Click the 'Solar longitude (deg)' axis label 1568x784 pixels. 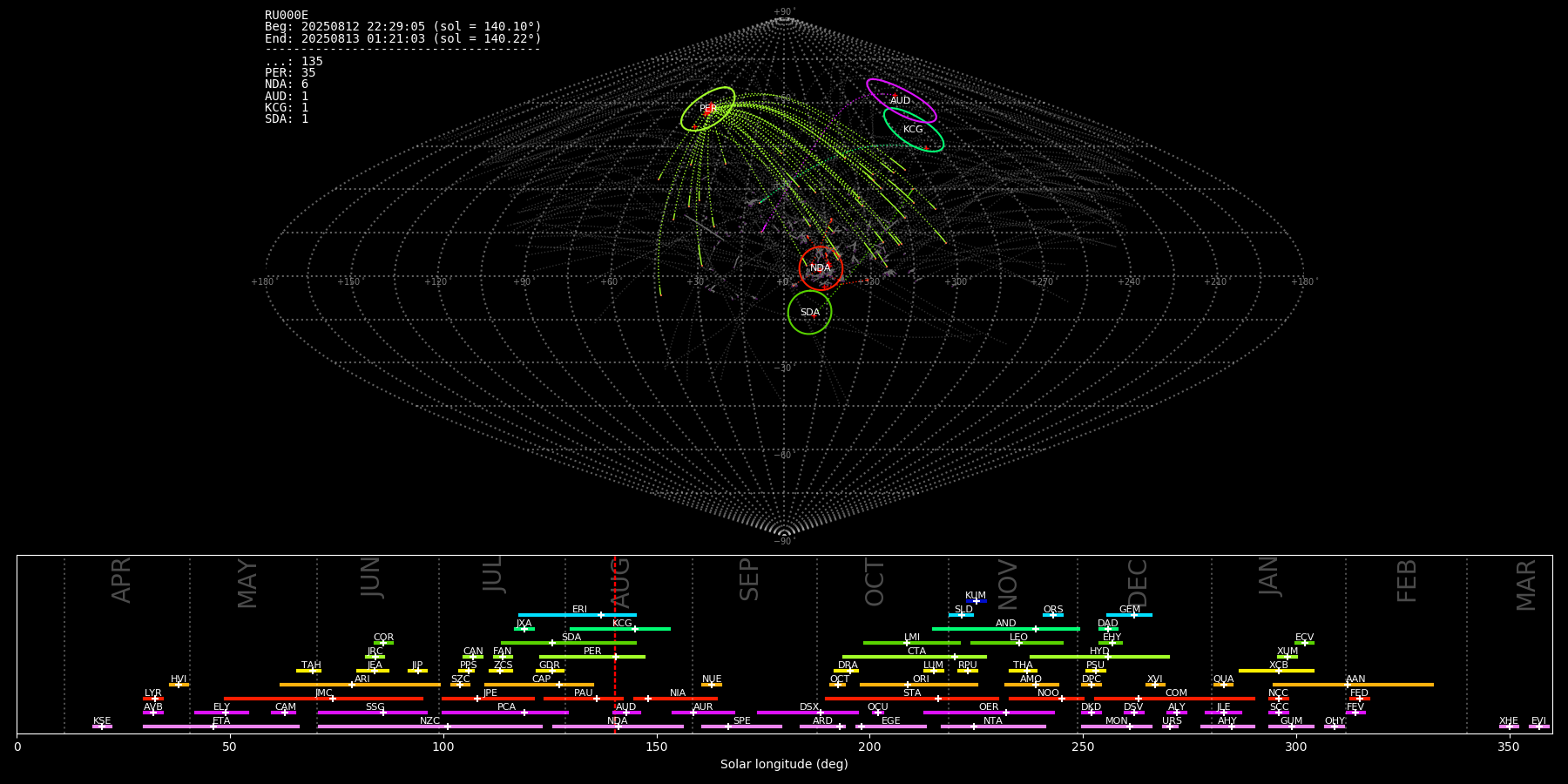click(x=784, y=764)
